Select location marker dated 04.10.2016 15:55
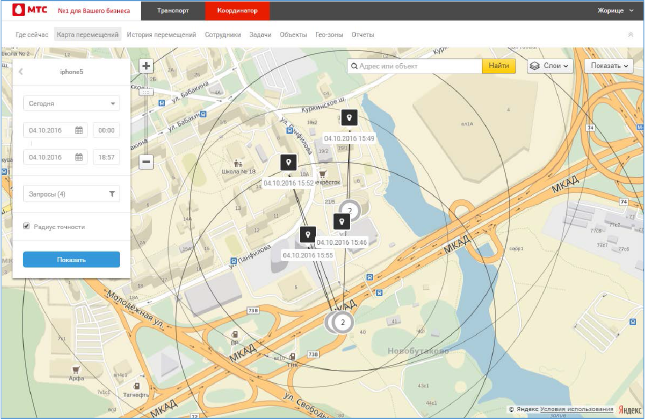This screenshot has width=645, height=419. (308, 234)
